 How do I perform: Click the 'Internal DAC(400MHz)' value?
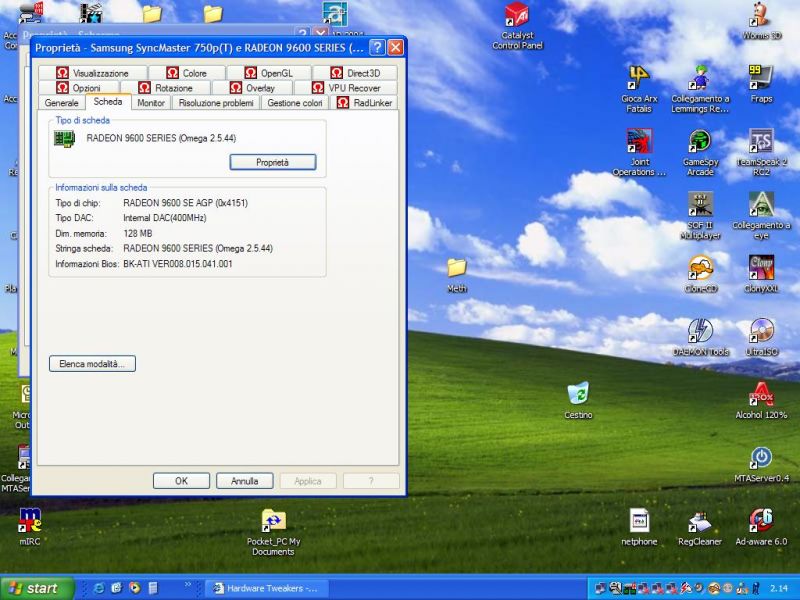[165, 218]
